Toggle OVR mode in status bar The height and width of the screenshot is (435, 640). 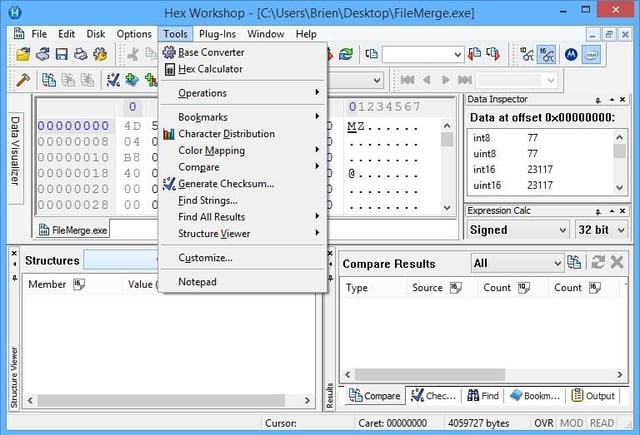pyautogui.click(x=544, y=423)
